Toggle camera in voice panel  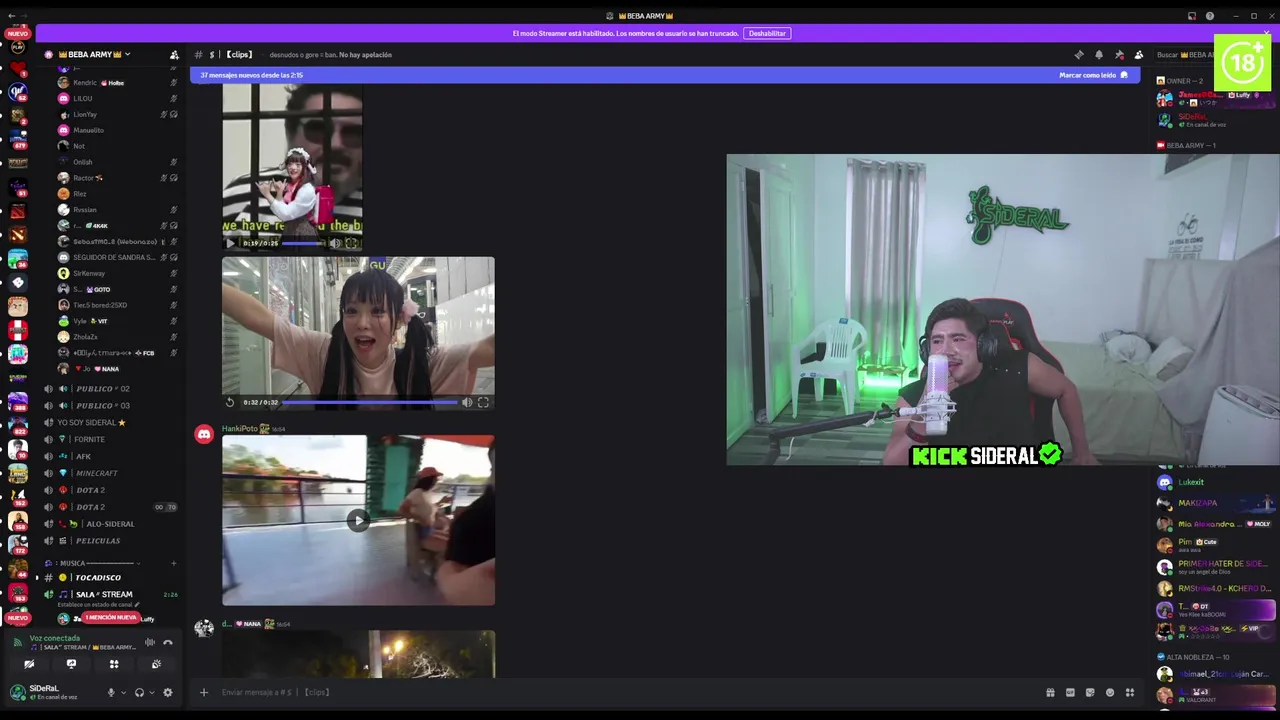29,664
